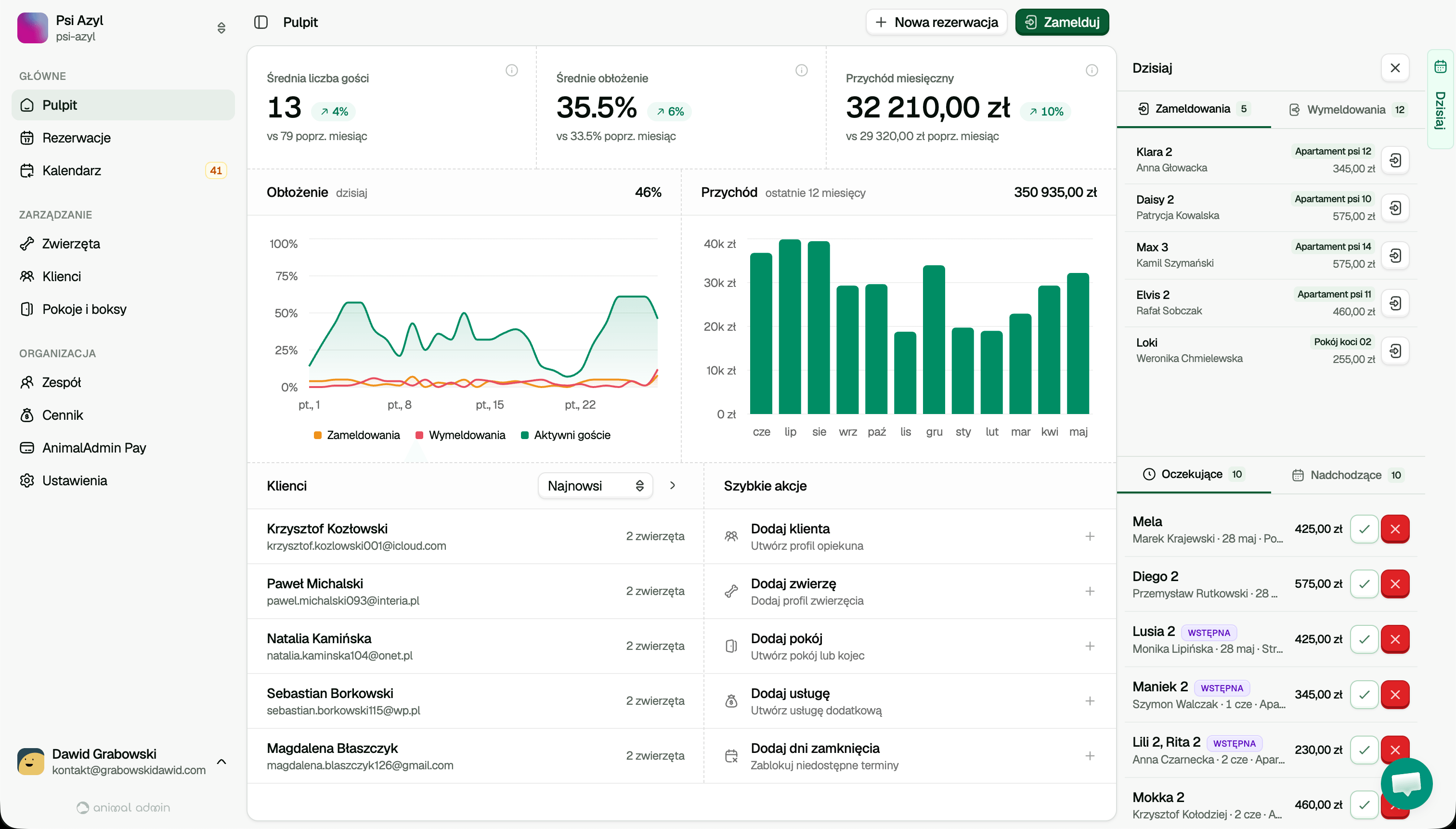Expand the Dawid Grabowski user menu
This screenshot has width=1456, height=829.
tap(221, 761)
